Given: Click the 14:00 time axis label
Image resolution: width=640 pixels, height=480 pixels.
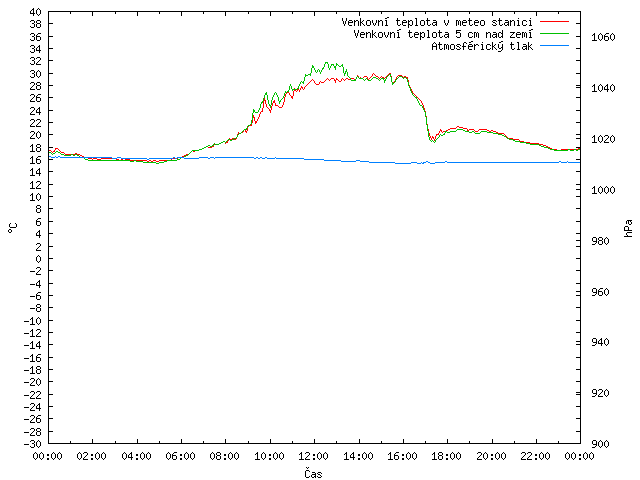Looking at the screenshot, I should point(358,456).
